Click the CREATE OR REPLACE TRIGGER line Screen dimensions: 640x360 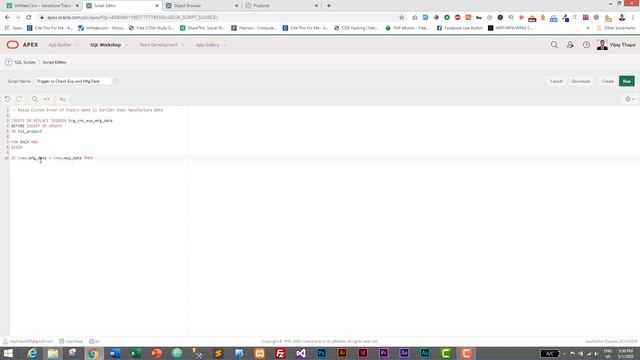tap(62, 121)
